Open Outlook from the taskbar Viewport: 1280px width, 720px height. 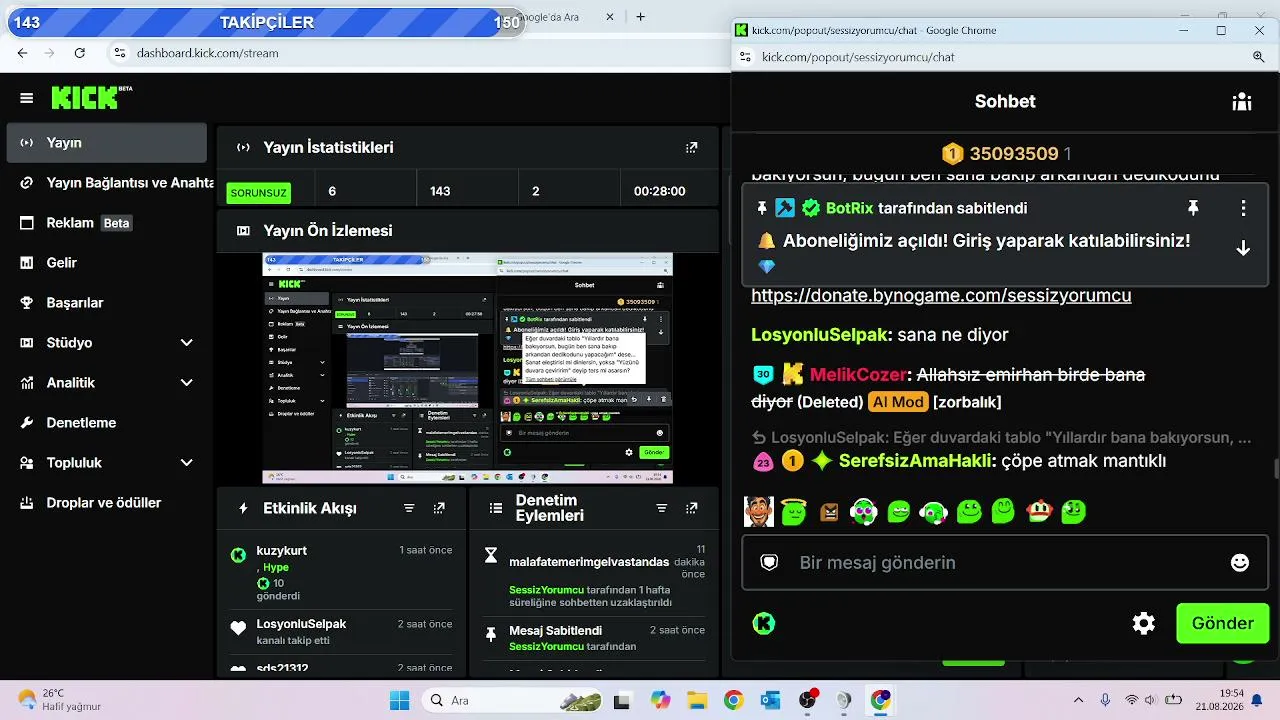(770, 700)
